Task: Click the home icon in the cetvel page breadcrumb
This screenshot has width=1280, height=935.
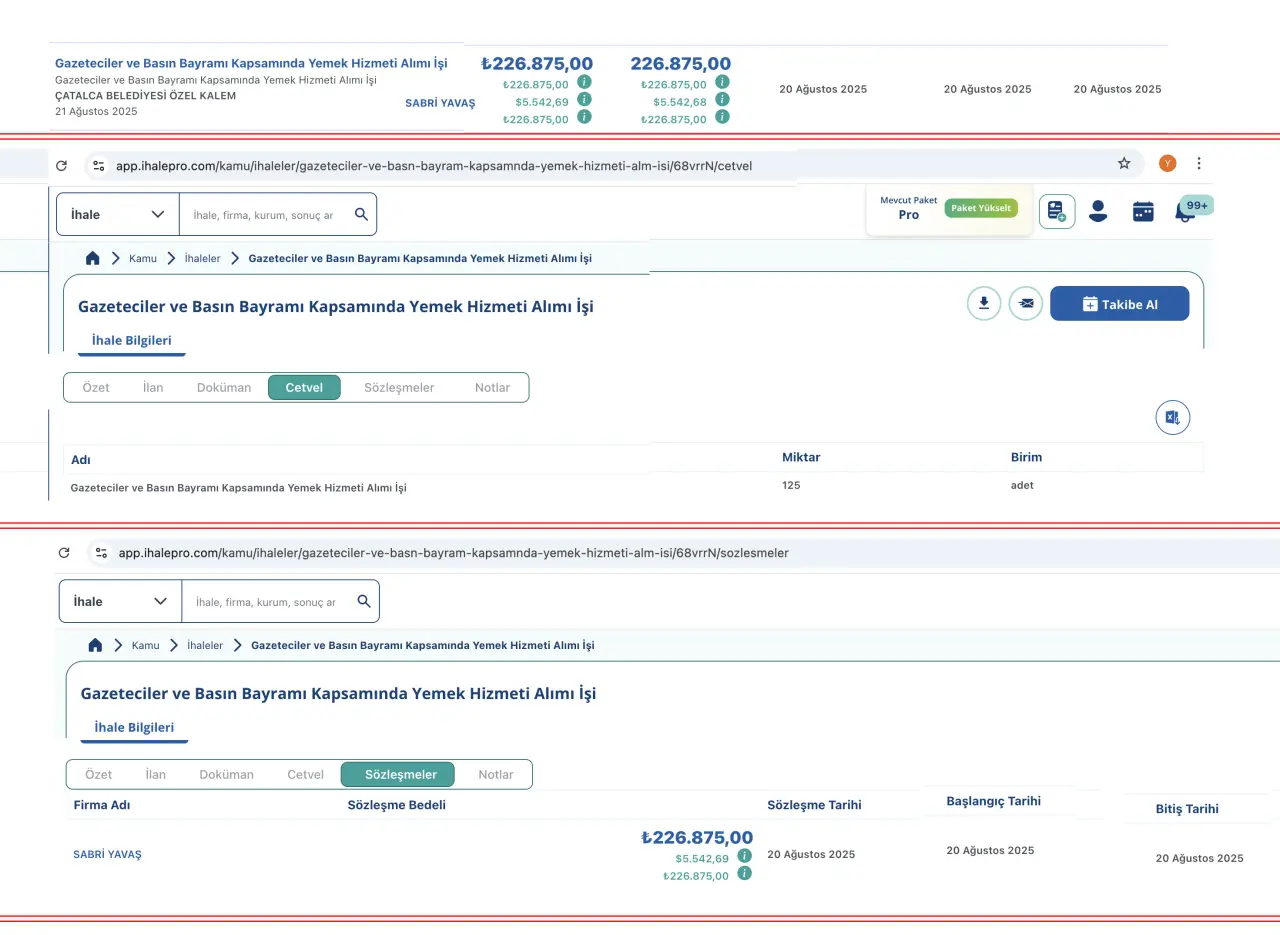Action: [x=93, y=258]
